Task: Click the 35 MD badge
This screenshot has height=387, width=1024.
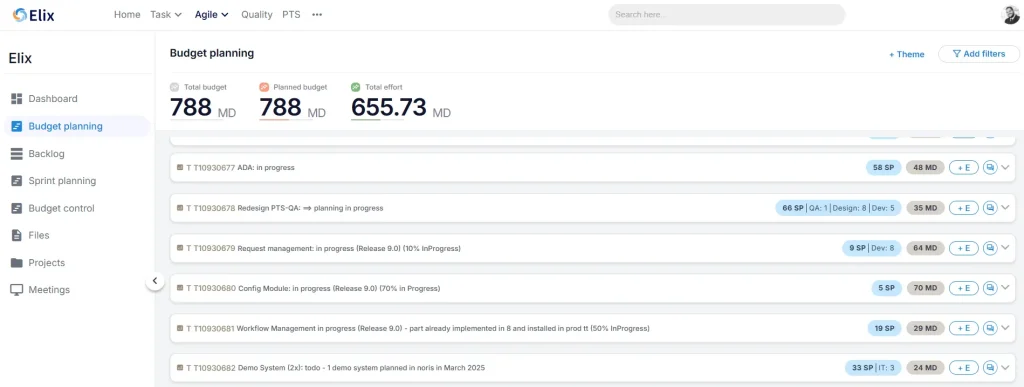Action: point(925,208)
